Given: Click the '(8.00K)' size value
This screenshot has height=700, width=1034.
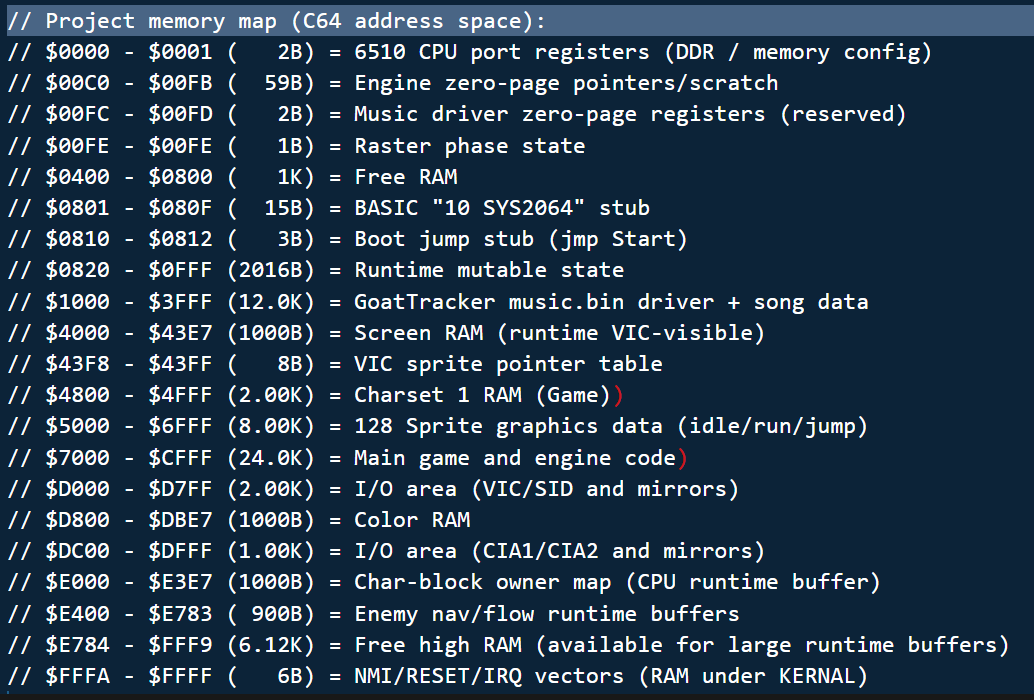Looking at the screenshot, I should [270, 426].
